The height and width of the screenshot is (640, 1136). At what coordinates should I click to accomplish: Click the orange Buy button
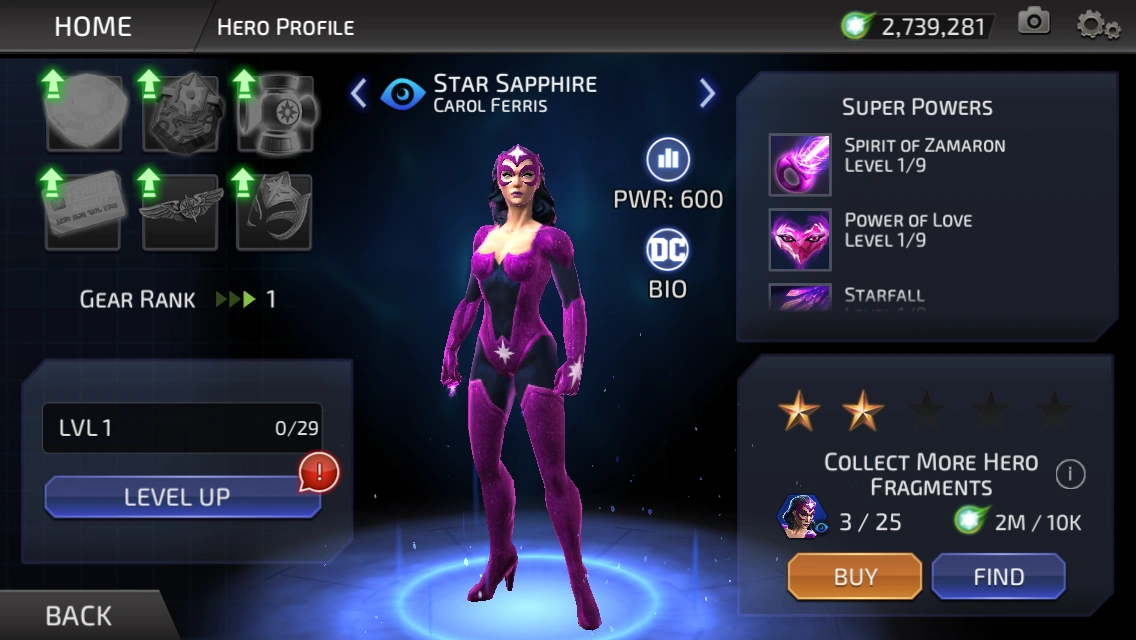(855, 576)
